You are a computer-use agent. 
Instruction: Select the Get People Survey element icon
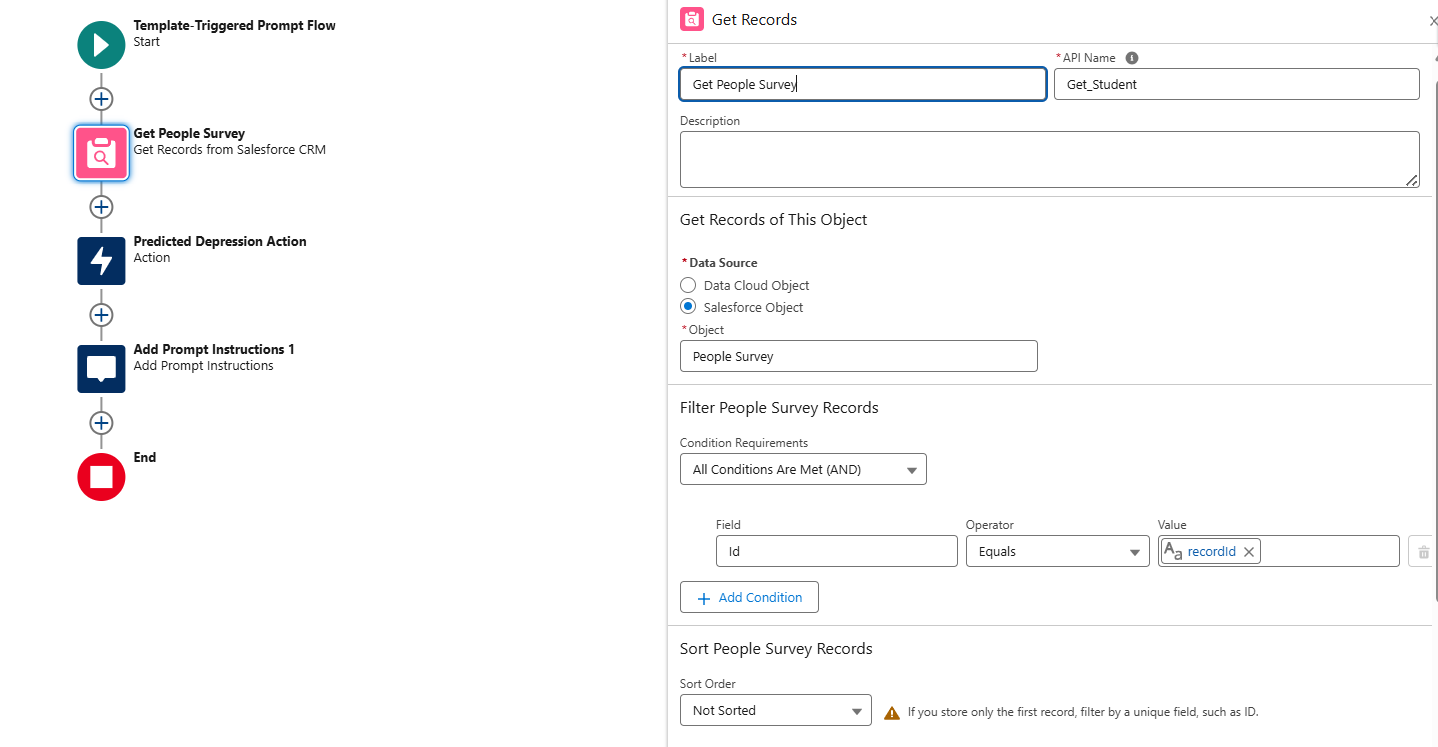pyautogui.click(x=101, y=153)
